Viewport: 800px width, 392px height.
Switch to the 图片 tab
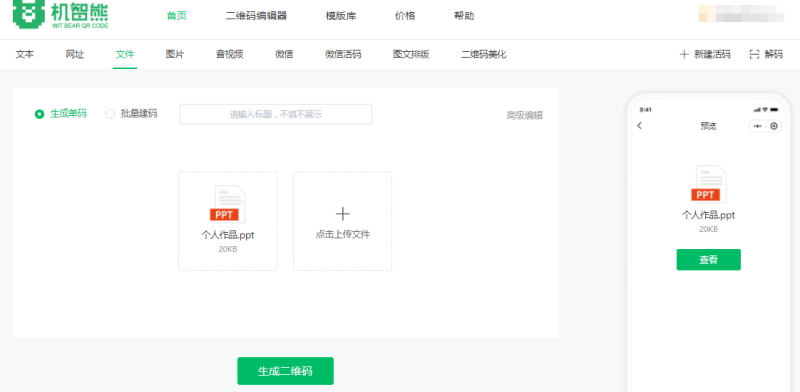click(x=175, y=55)
